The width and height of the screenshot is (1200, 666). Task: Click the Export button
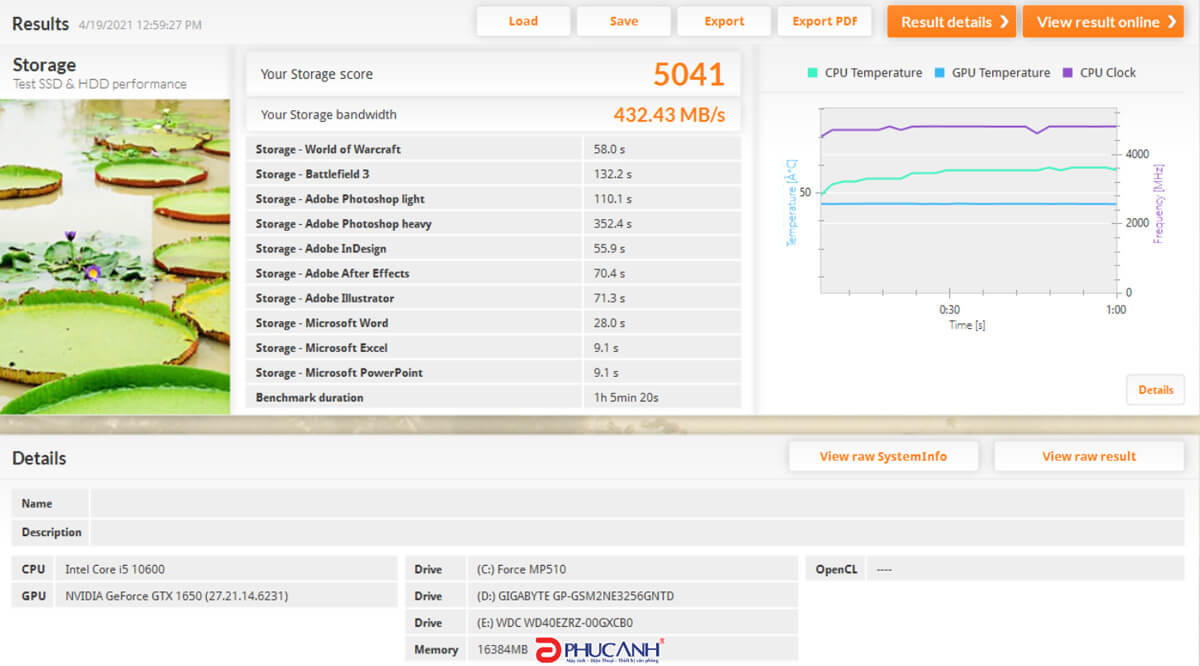click(x=724, y=21)
